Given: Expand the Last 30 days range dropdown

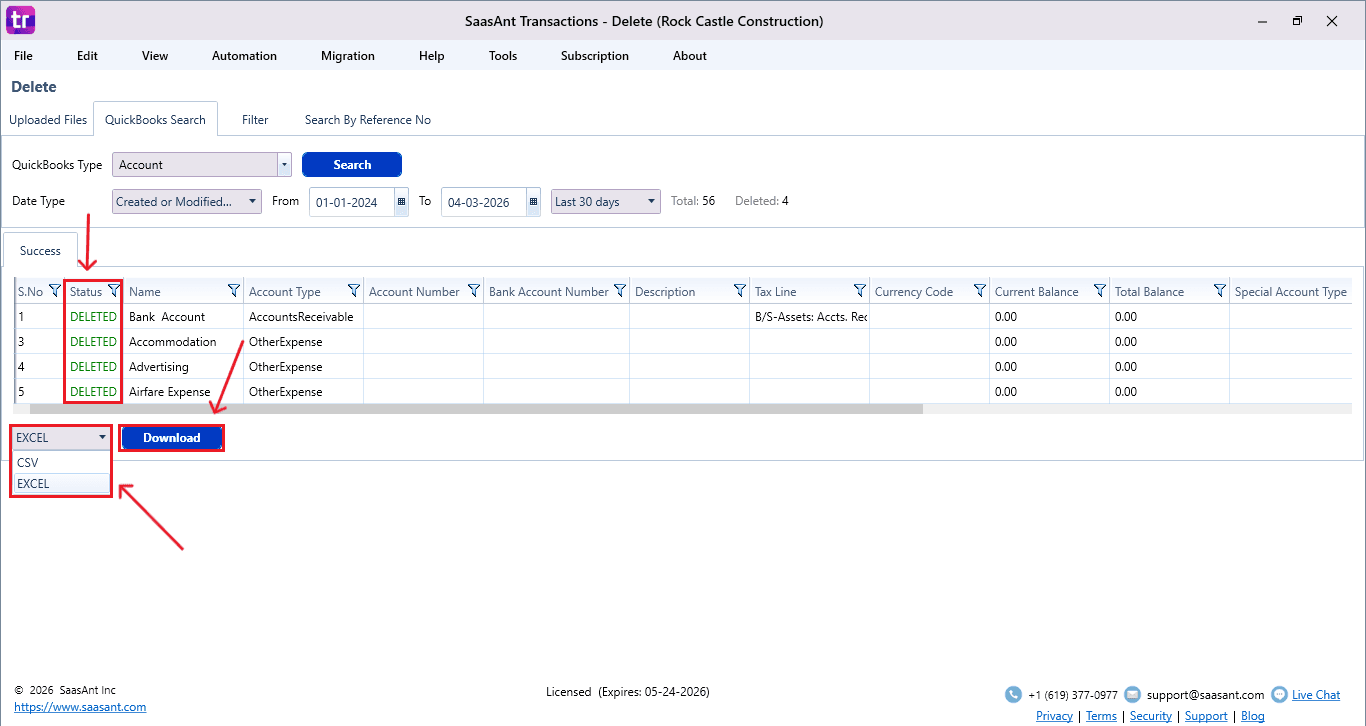Looking at the screenshot, I should point(606,202).
